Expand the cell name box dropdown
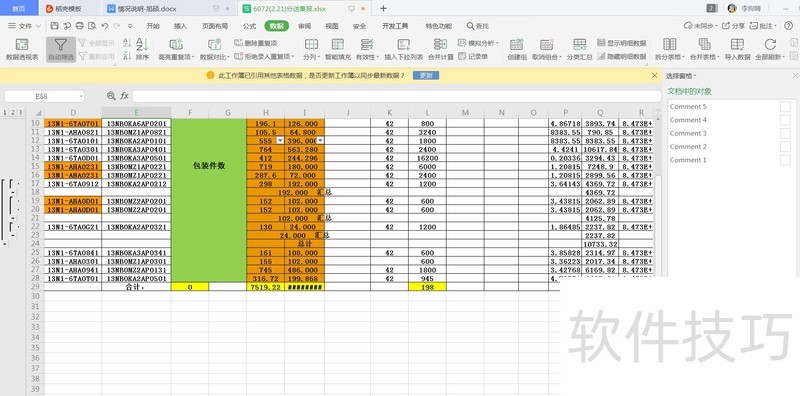The width and height of the screenshot is (800, 396). (x=81, y=96)
